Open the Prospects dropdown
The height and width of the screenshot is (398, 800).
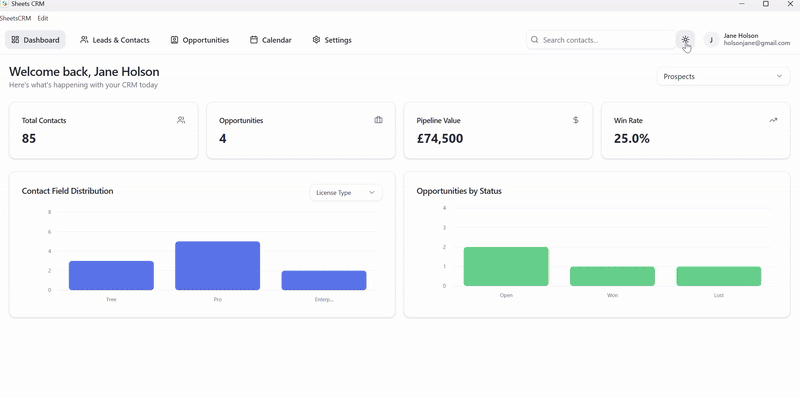(723, 77)
